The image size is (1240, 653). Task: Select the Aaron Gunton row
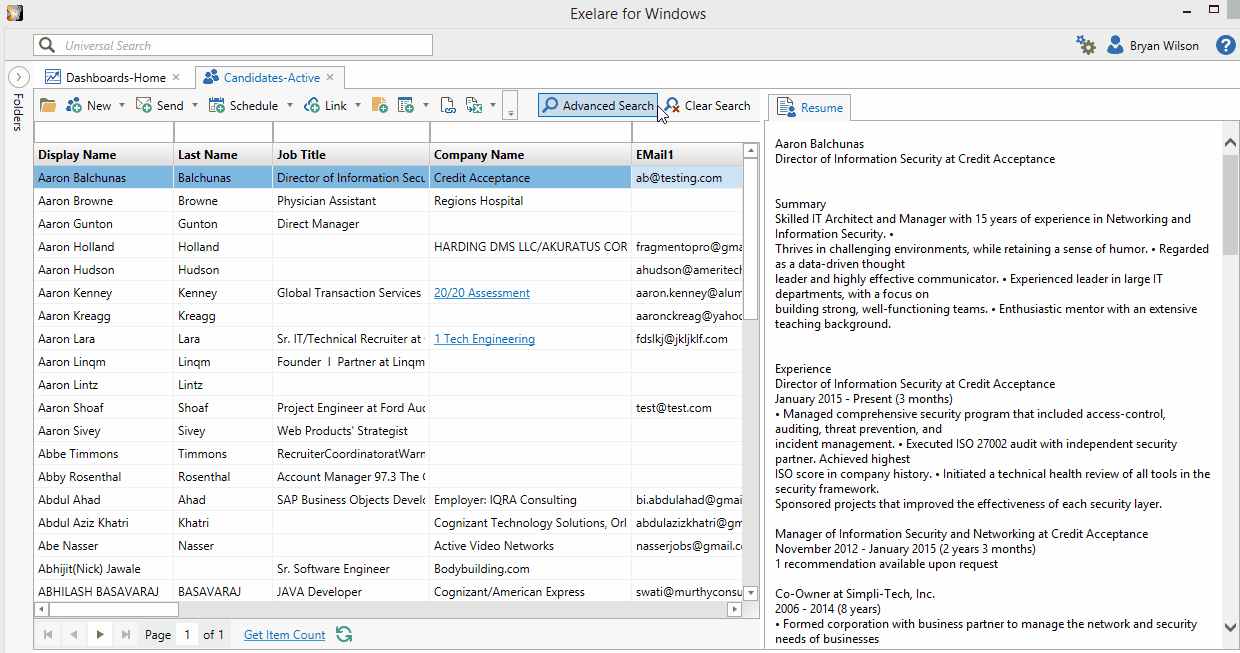pos(389,224)
